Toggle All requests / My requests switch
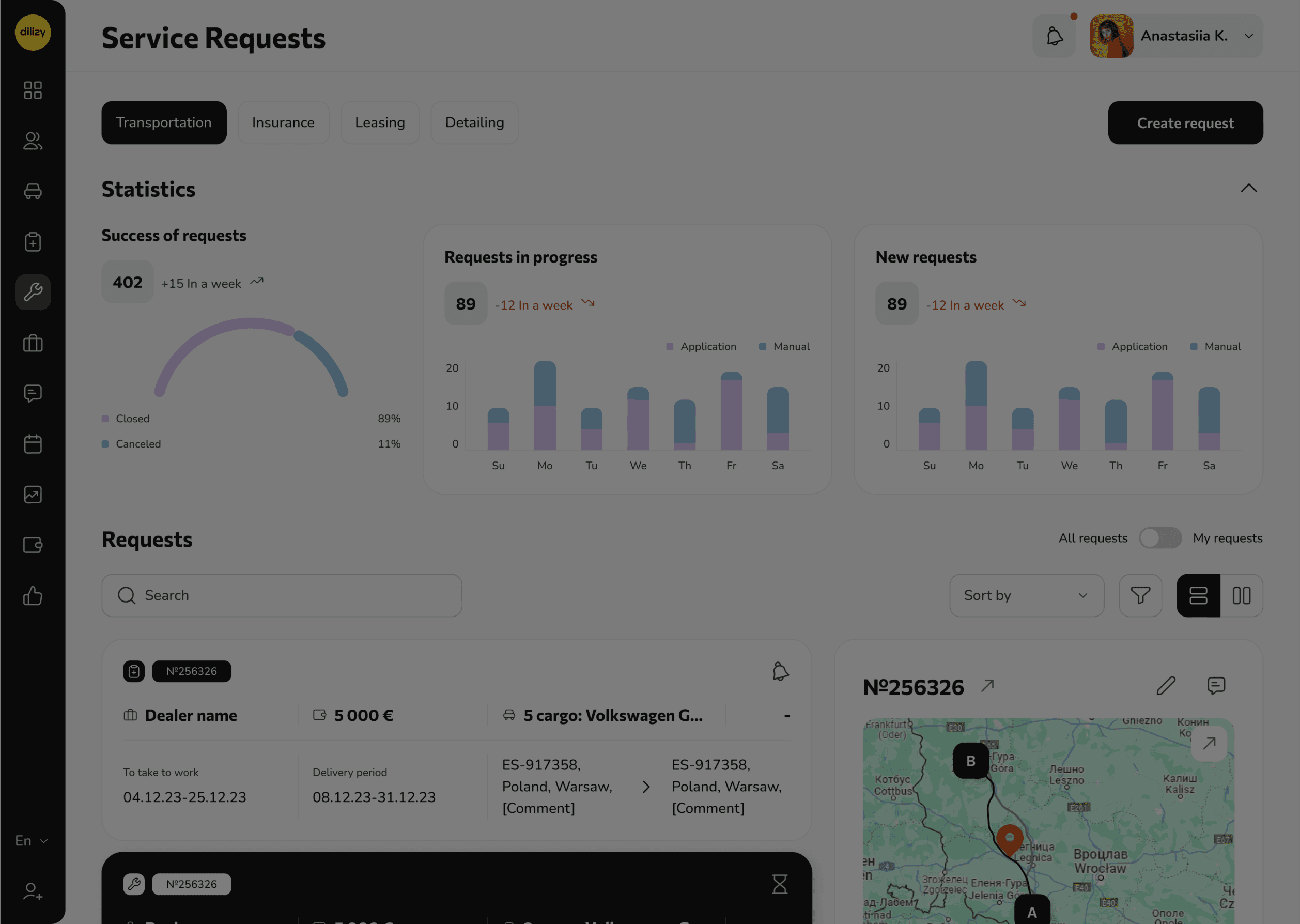The image size is (1300, 924). tap(1160, 537)
